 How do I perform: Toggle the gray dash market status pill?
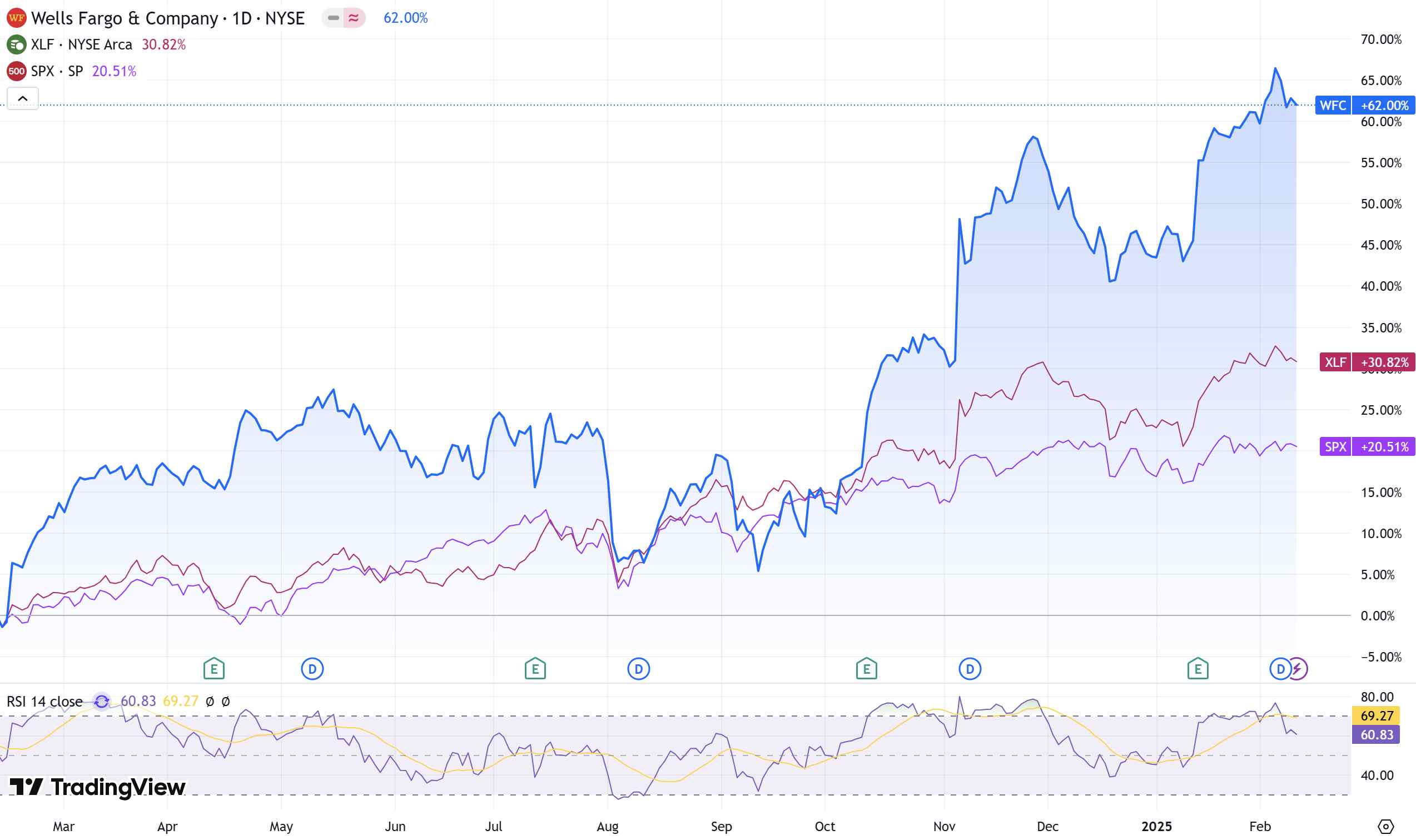click(x=334, y=18)
